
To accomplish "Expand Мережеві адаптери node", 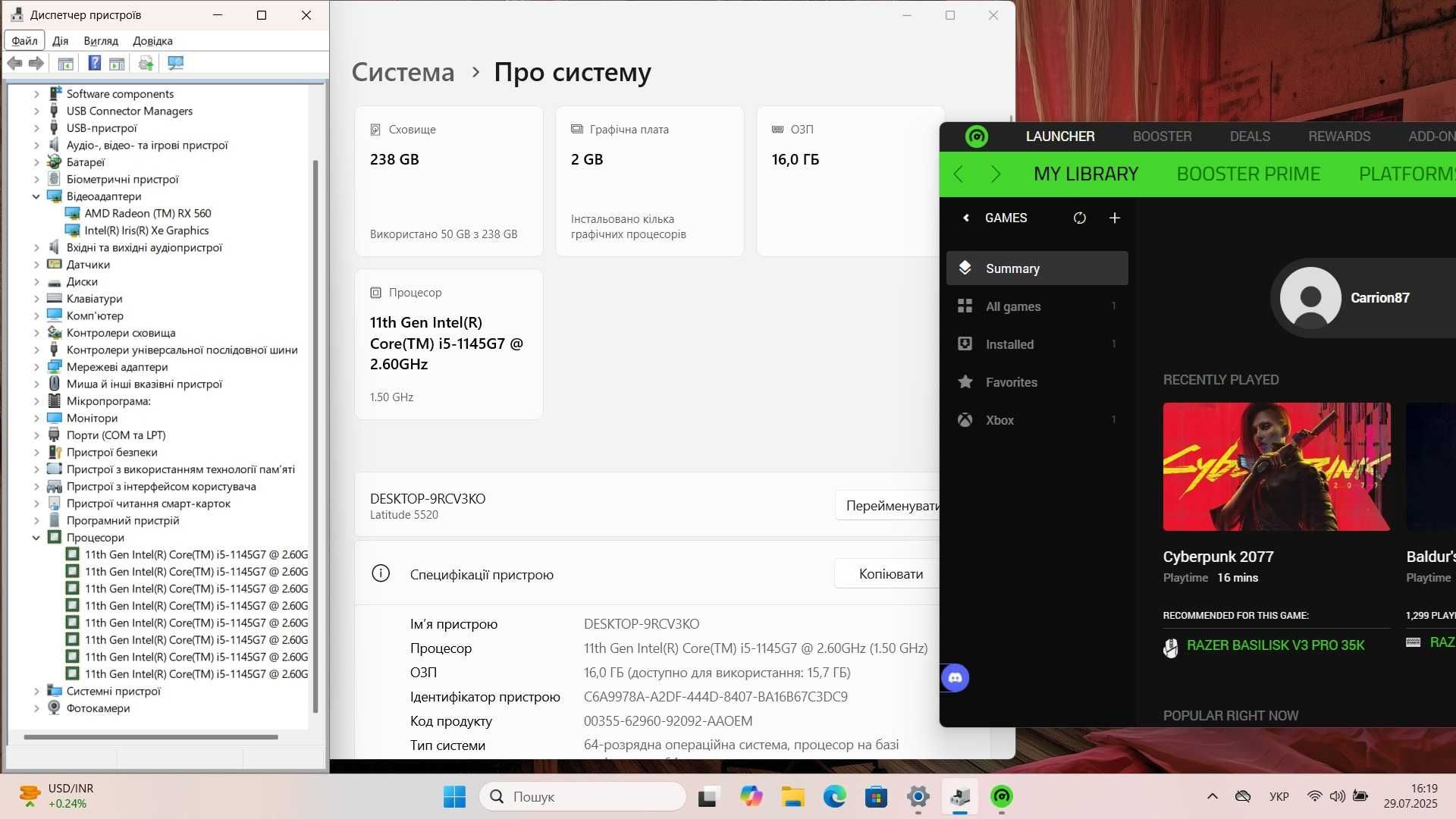I will coord(36,367).
